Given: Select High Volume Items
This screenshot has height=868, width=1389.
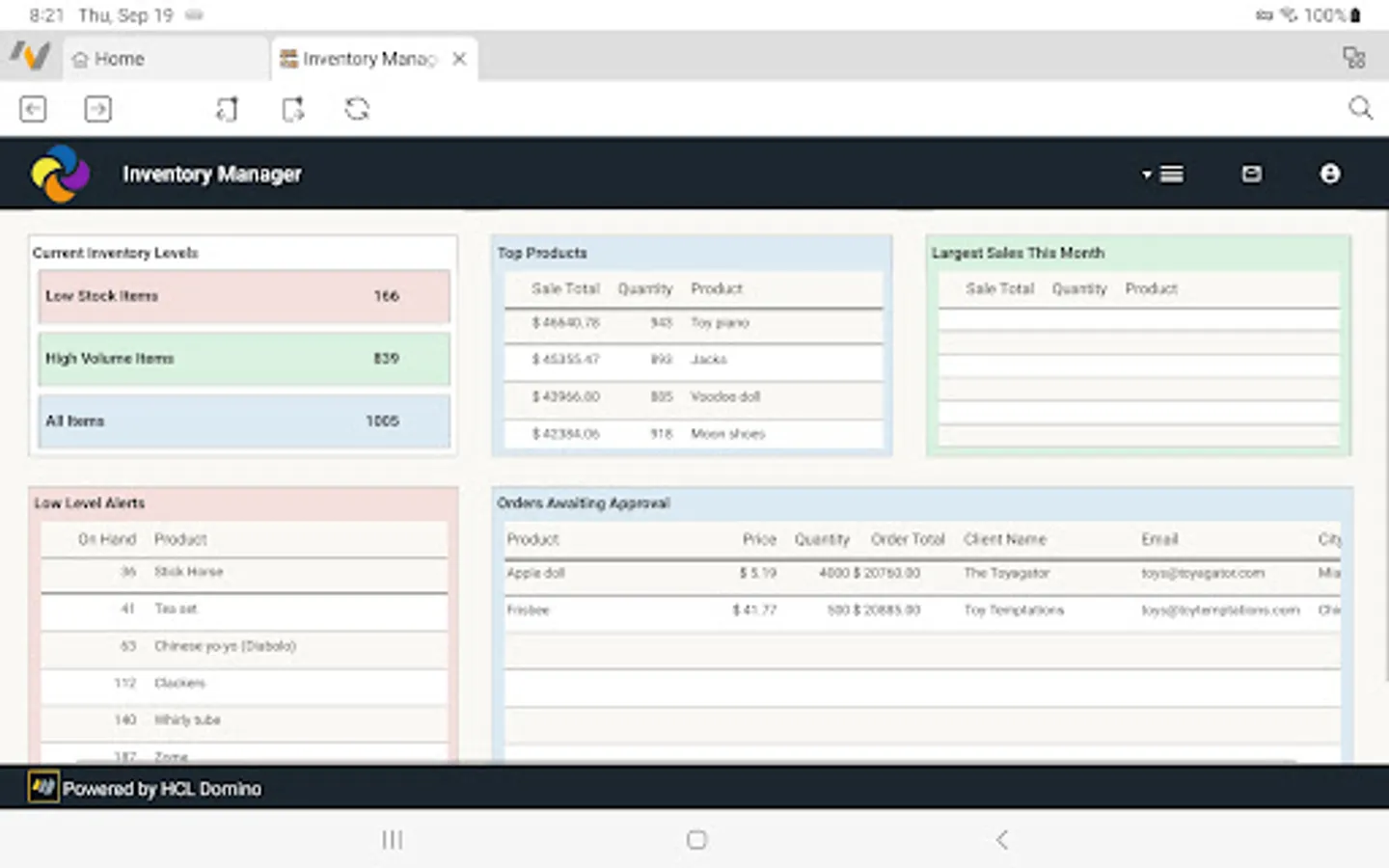Looking at the screenshot, I should coord(243,358).
